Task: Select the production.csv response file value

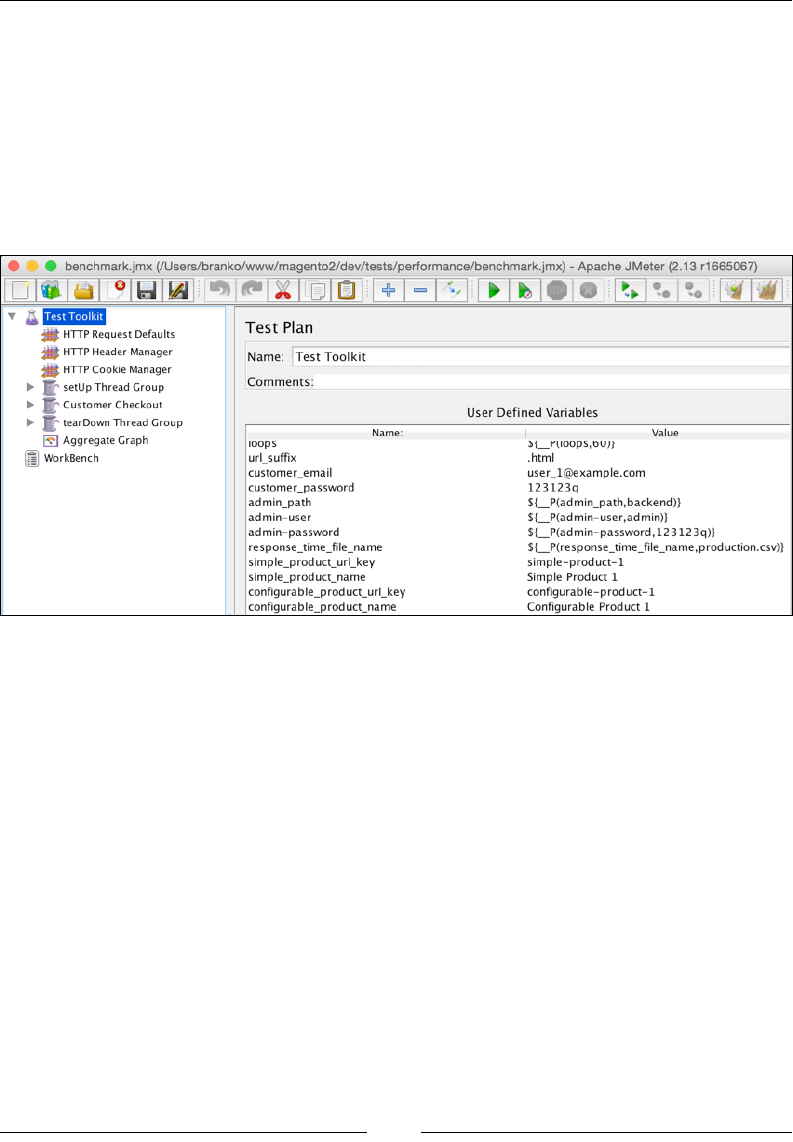Action: [x=655, y=547]
